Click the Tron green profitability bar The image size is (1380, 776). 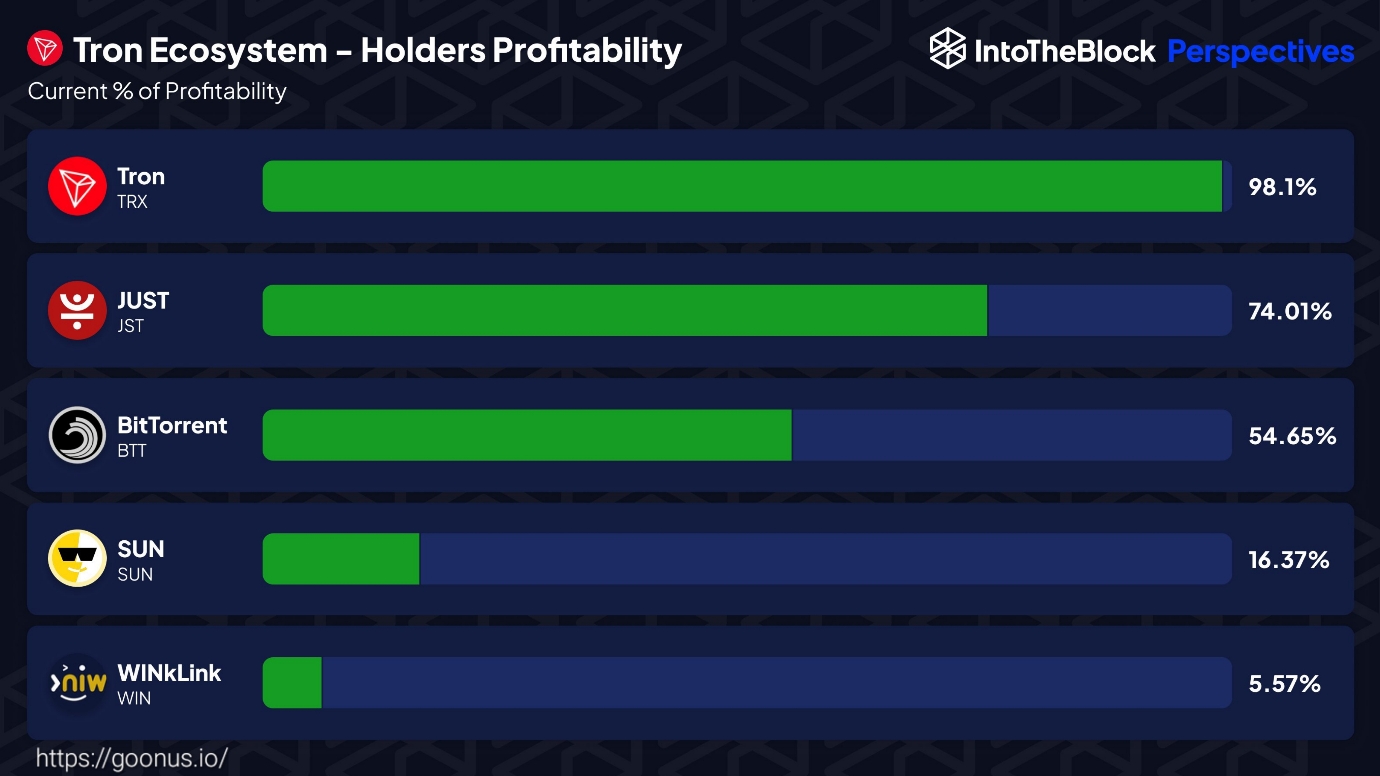tap(742, 186)
